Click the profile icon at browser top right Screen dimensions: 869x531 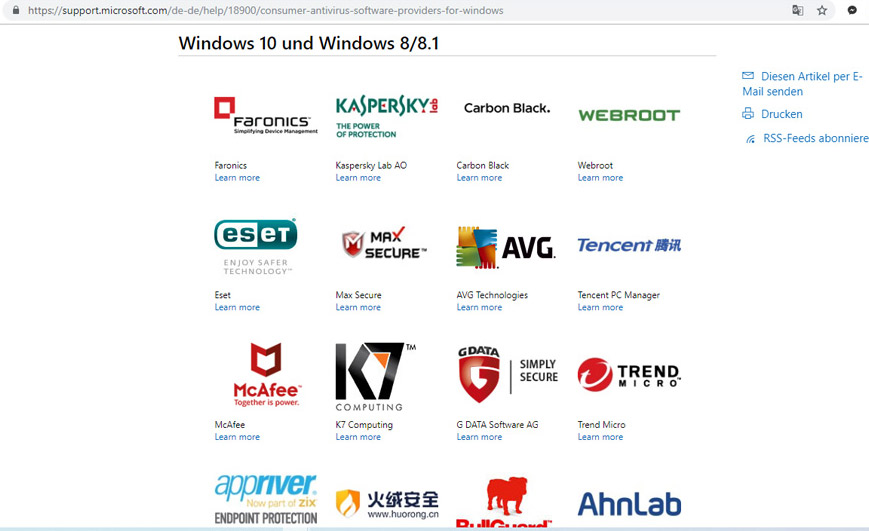pos(852,10)
